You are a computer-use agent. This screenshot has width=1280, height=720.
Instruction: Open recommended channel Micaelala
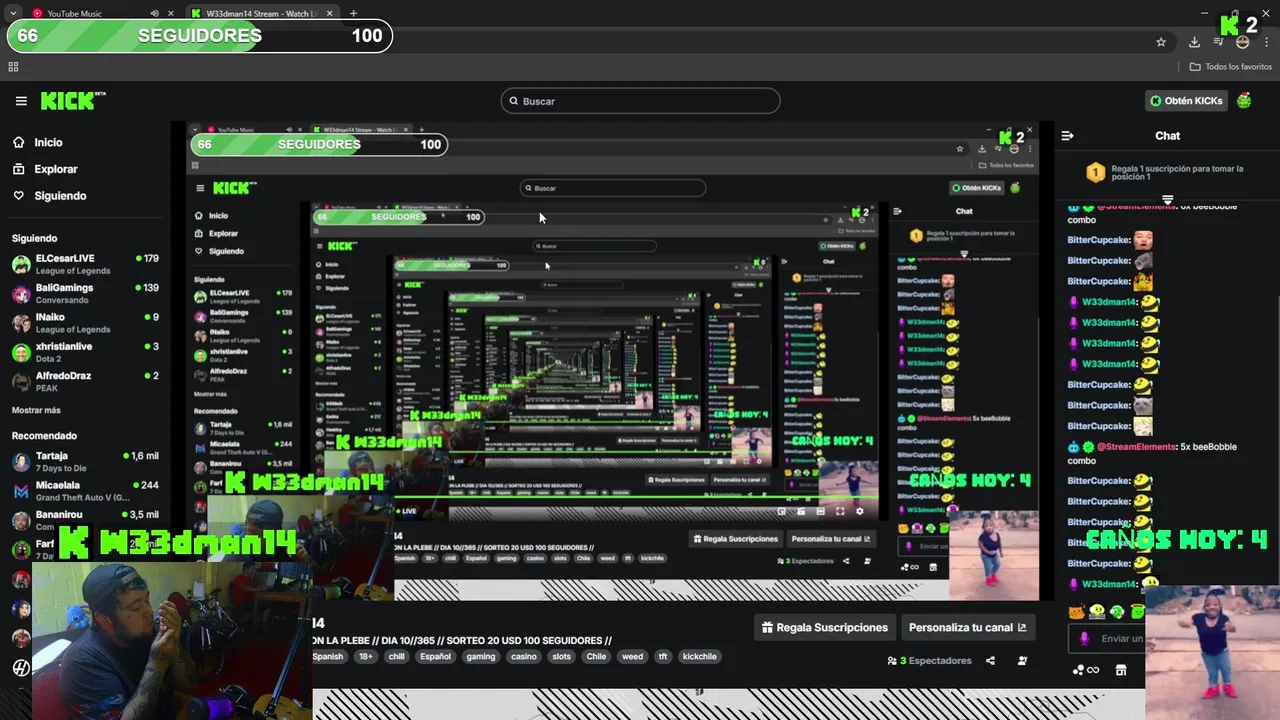85,491
